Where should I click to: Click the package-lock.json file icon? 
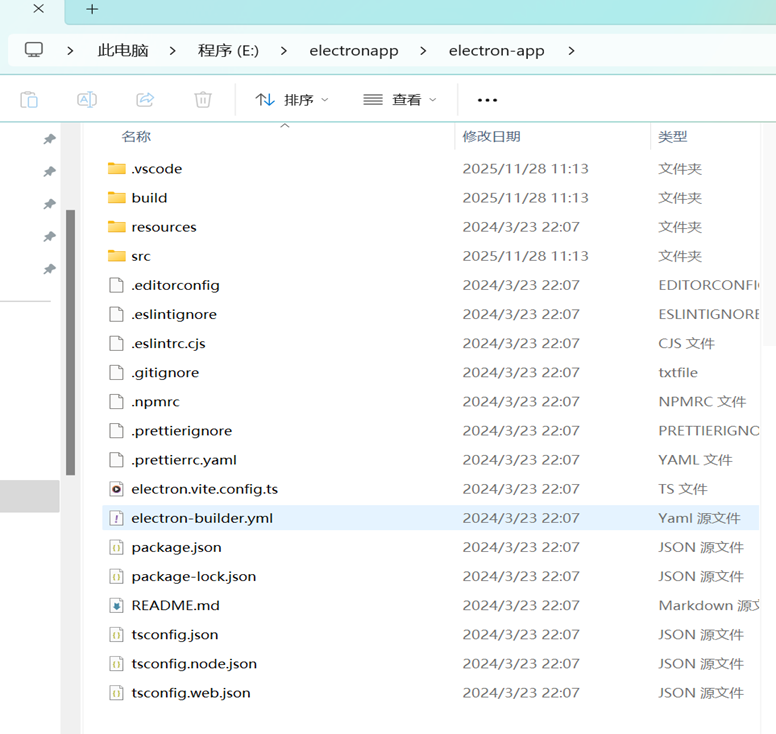pos(116,576)
